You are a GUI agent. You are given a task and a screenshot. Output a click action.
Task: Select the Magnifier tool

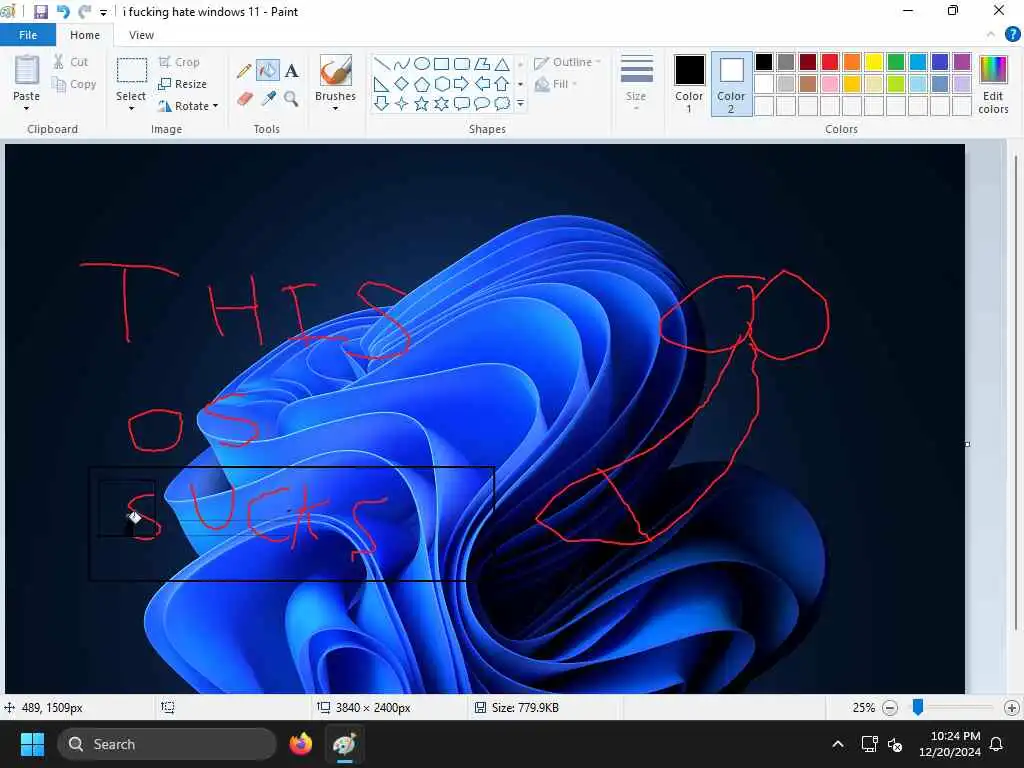[291, 99]
